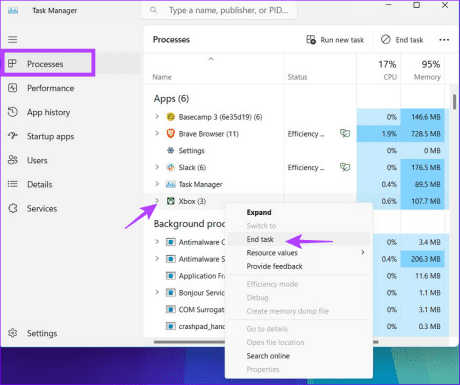Click the End task toolbar label
The image size is (460, 385).
click(x=409, y=40)
